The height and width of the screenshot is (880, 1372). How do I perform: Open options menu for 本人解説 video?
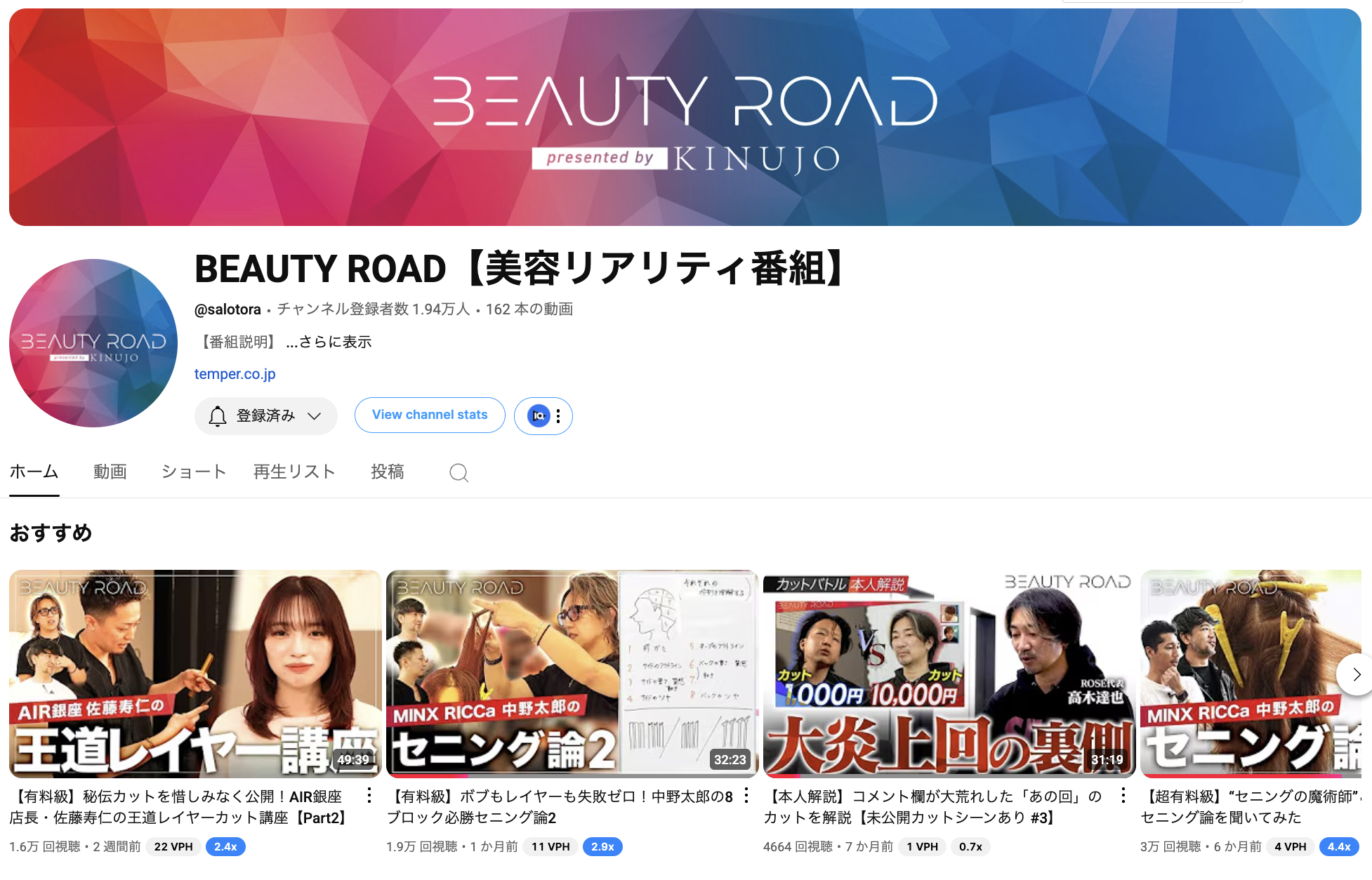point(1123,795)
